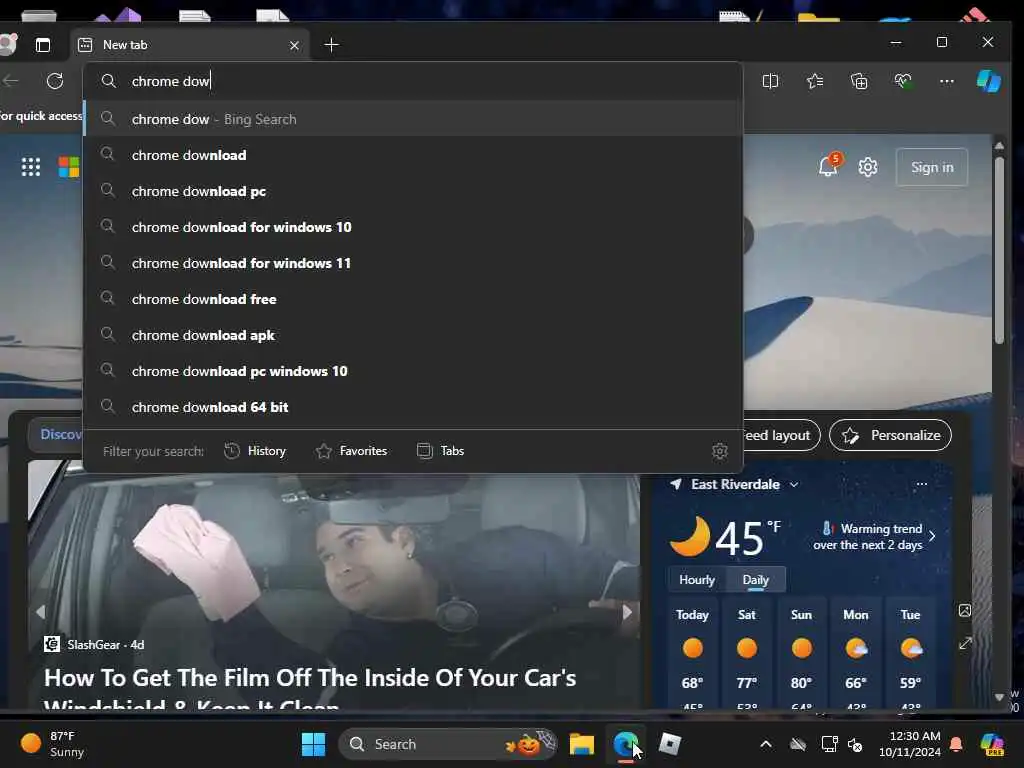
Task: Click the taskbar notification bell icon
Action: [955, 744]
